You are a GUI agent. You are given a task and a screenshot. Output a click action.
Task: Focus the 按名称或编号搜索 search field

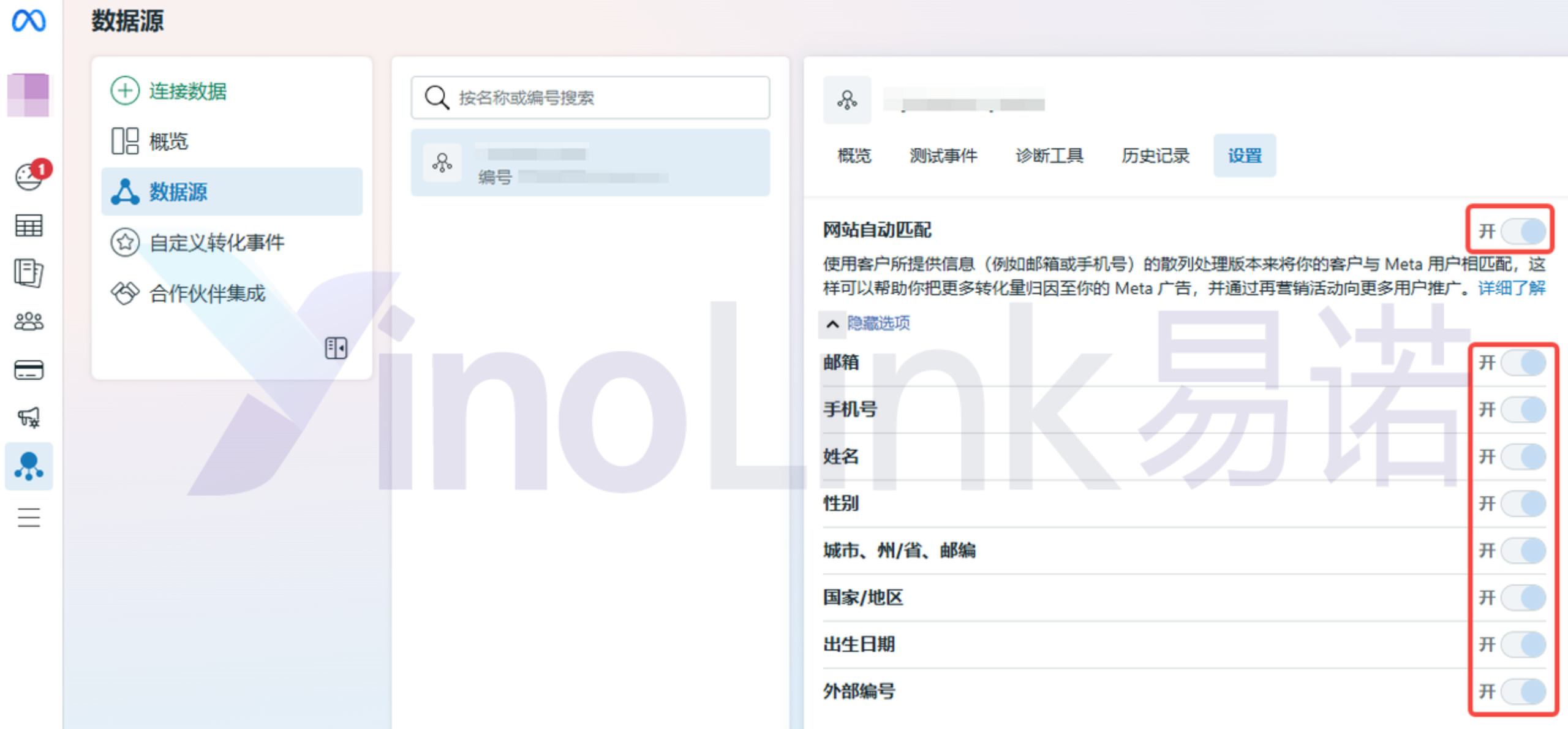[x=590, y=97]
